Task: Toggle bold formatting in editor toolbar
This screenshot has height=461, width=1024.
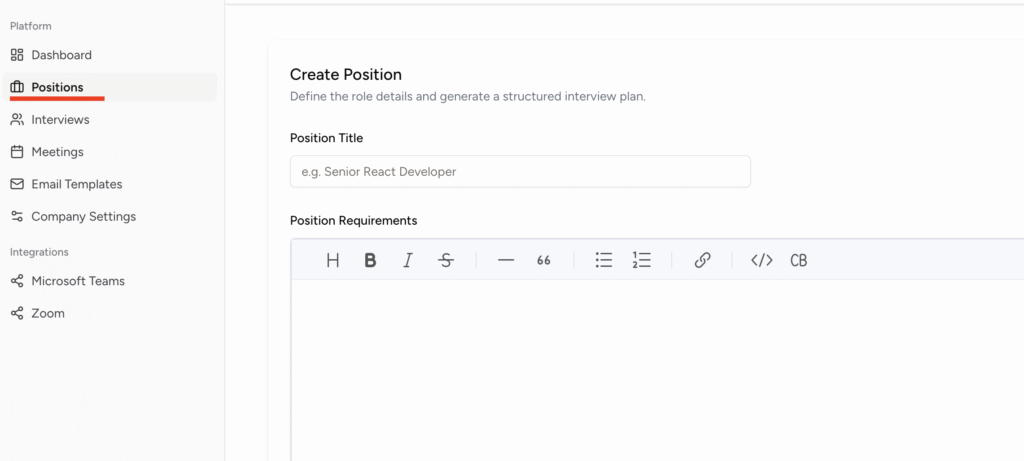Action: tap(370, 260)
